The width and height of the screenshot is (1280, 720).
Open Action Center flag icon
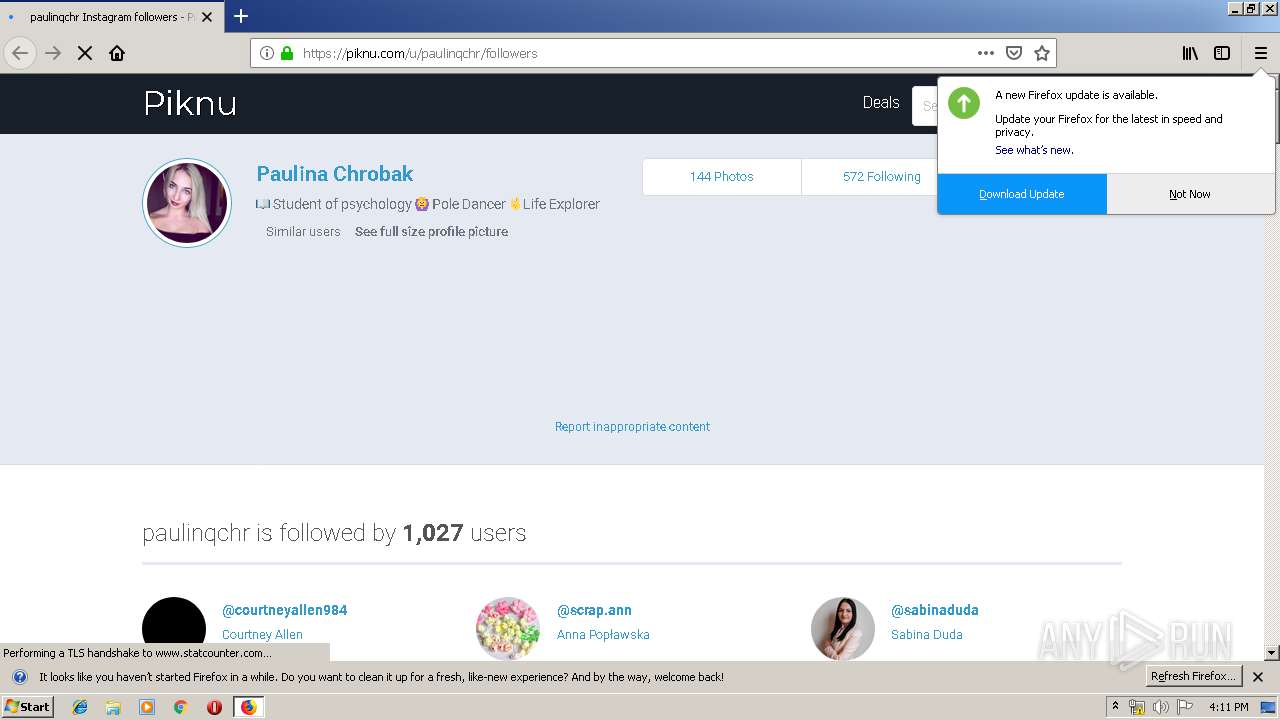(1185, 707)
